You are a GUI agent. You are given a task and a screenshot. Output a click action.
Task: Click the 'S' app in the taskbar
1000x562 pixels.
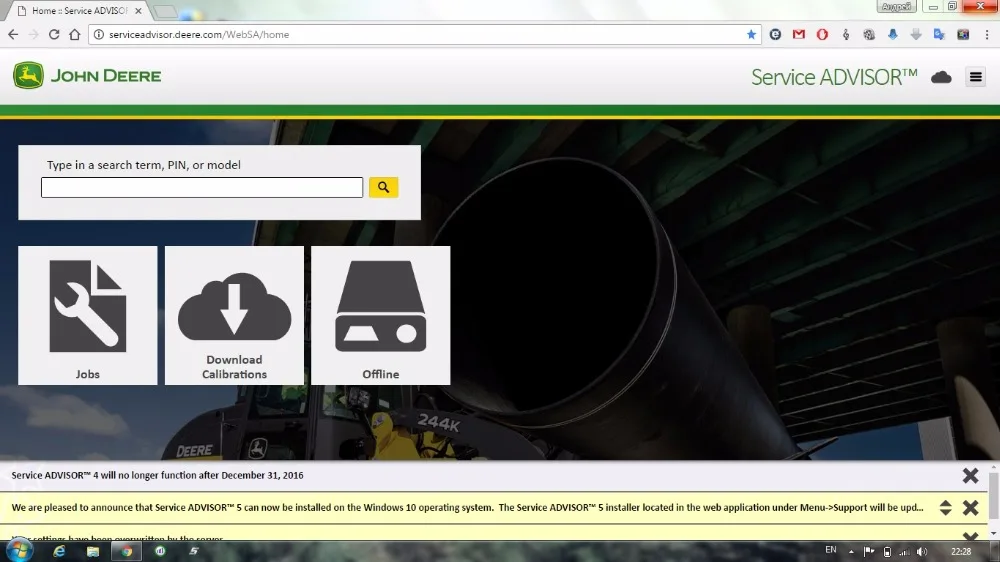(x=194, y=551)
